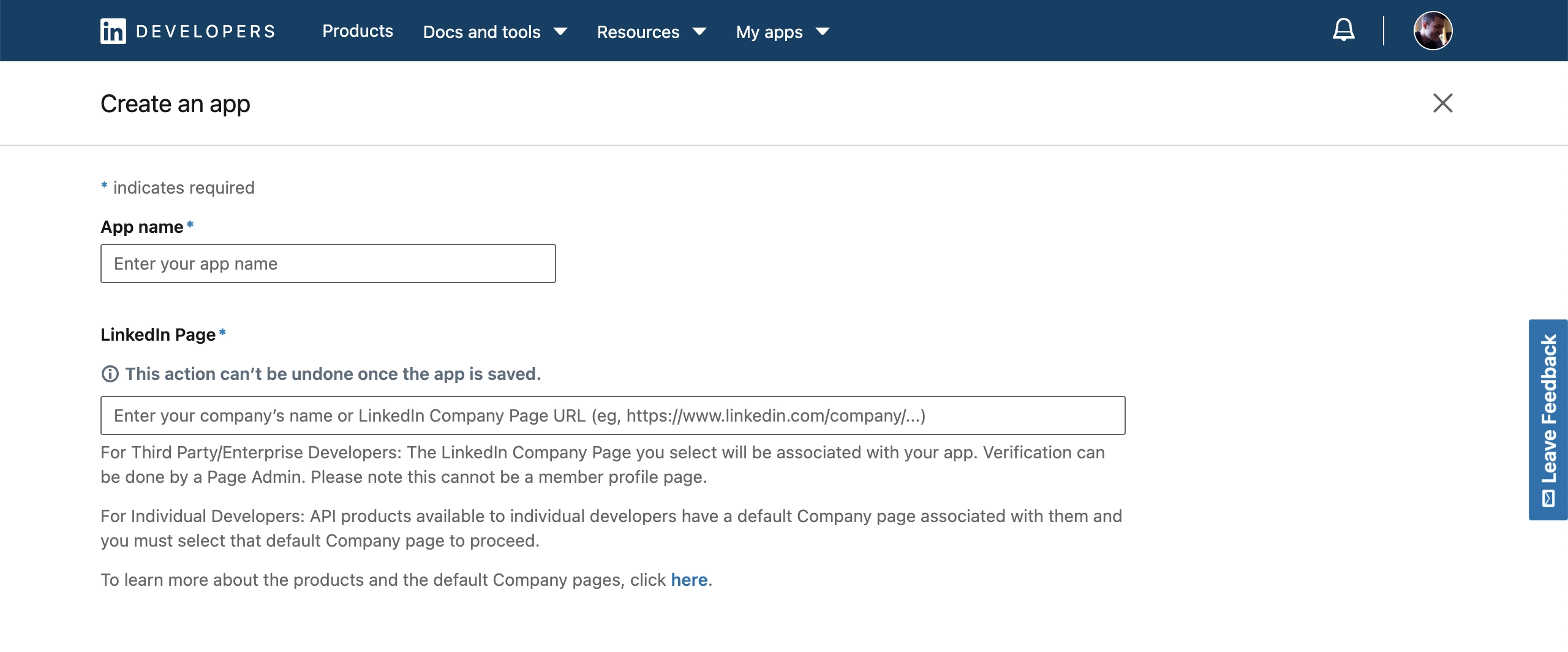The height and width of the screenshot is (652, 1568).
Task: Click 'This action can't be undone' warning text
Action: (x=333, y=374)
